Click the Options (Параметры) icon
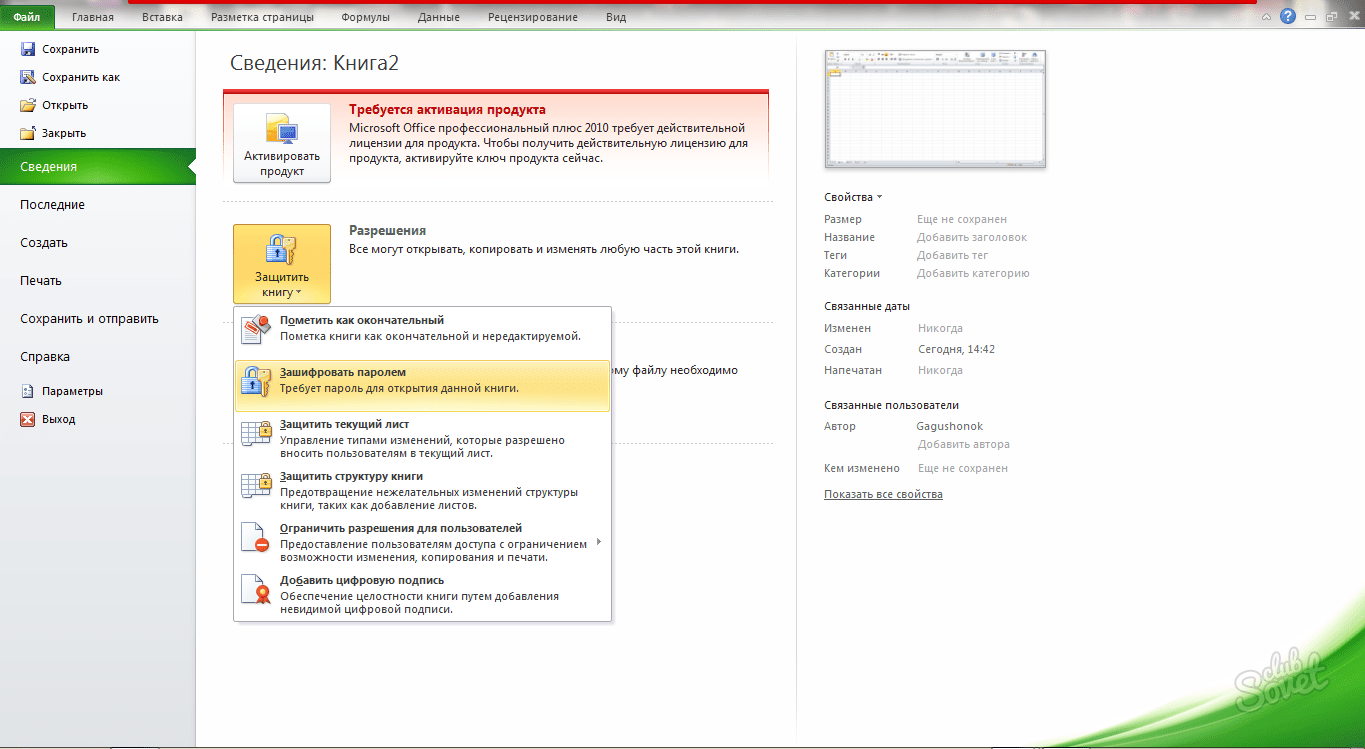Viewport: 1365px width, 749px height. [x=28, y=391]
